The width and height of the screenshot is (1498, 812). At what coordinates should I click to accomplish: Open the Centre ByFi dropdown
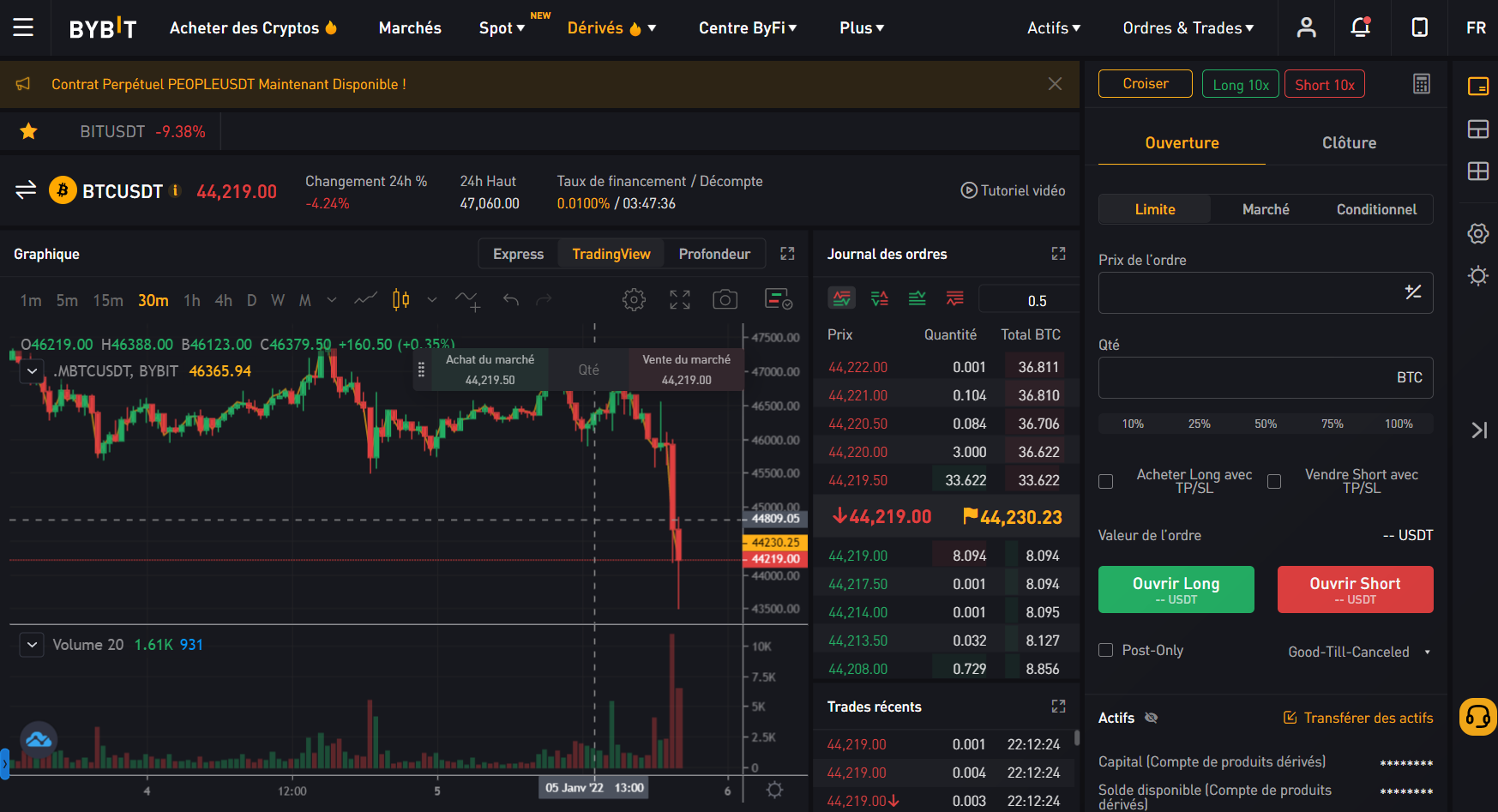(748, 27)
